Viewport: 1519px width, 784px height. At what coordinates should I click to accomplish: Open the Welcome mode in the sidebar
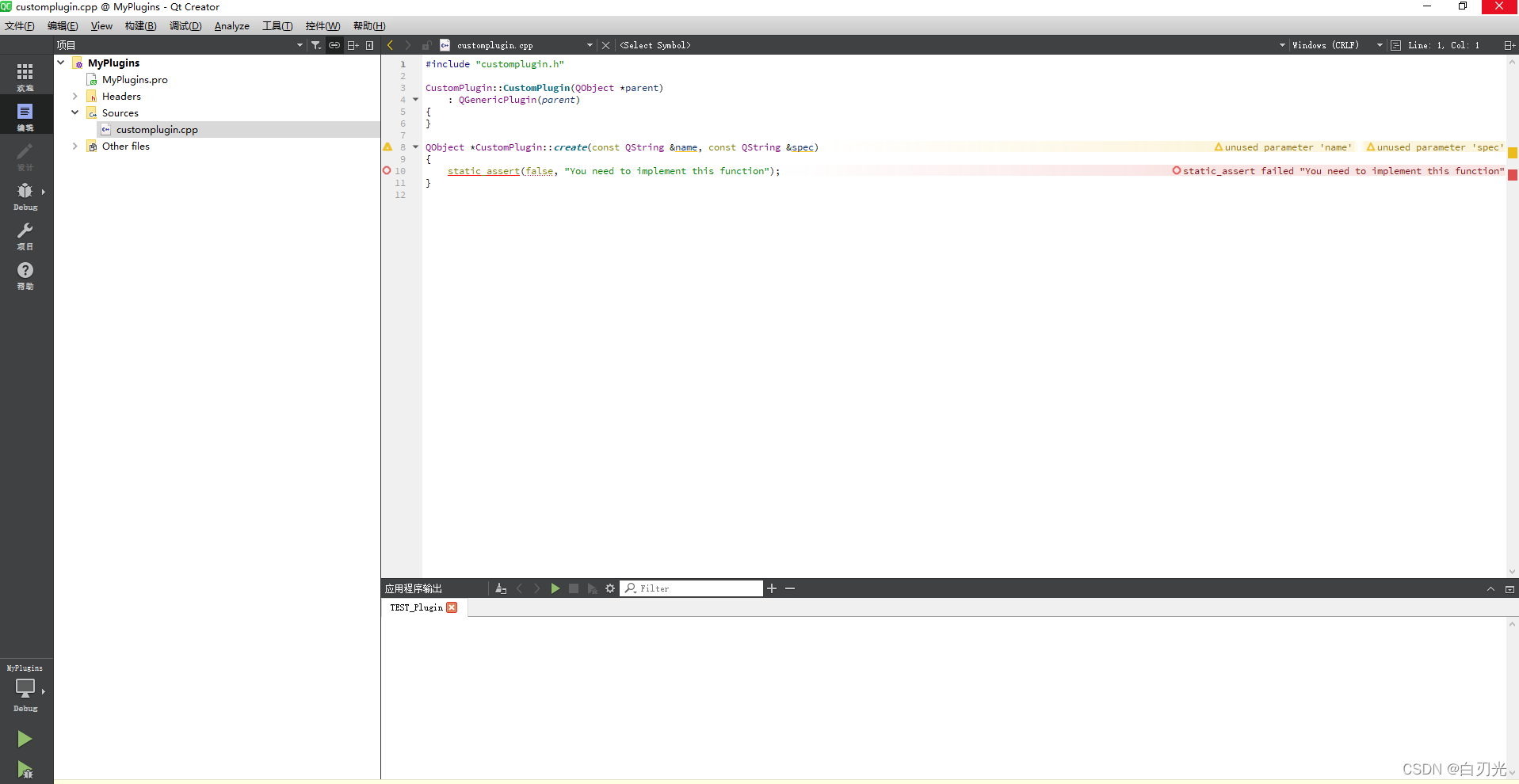tap(25, 77)
